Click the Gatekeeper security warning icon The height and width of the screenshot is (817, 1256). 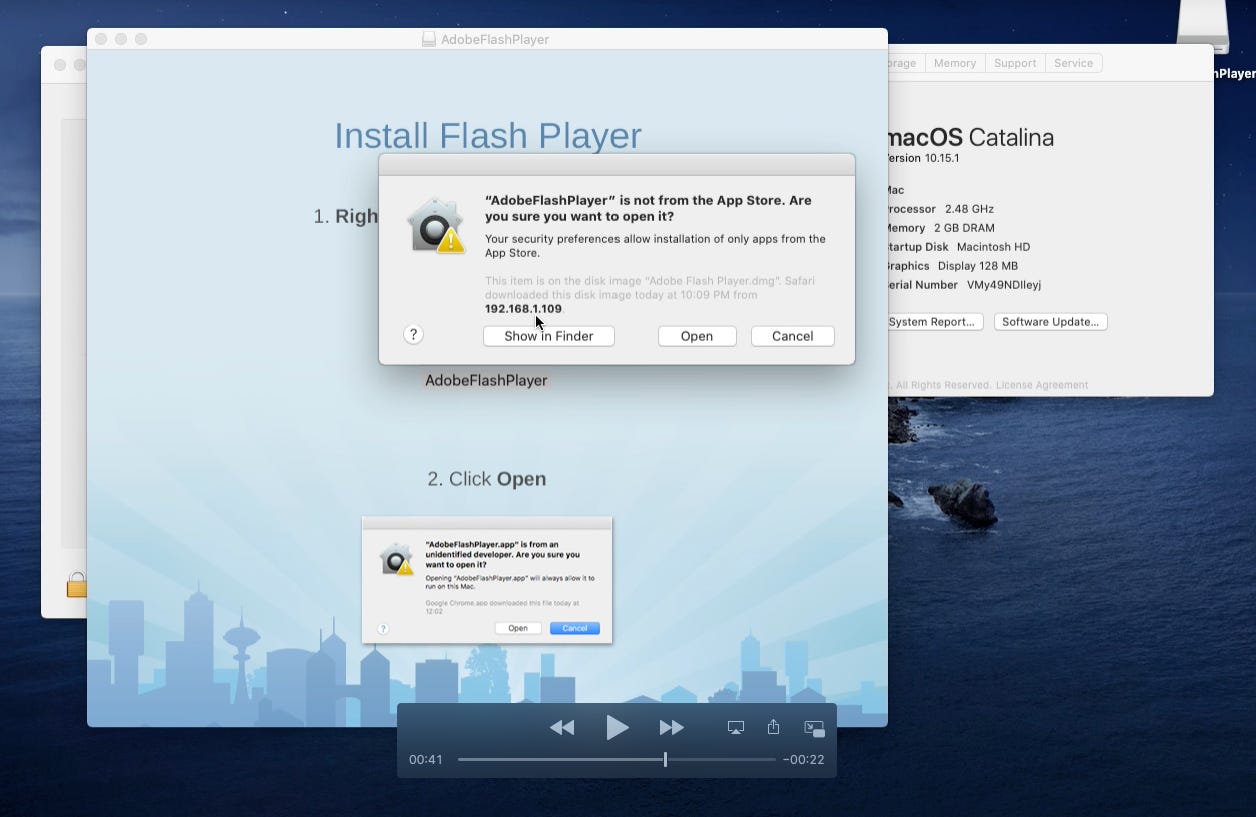pyautogui.click(x=437, y=226)
